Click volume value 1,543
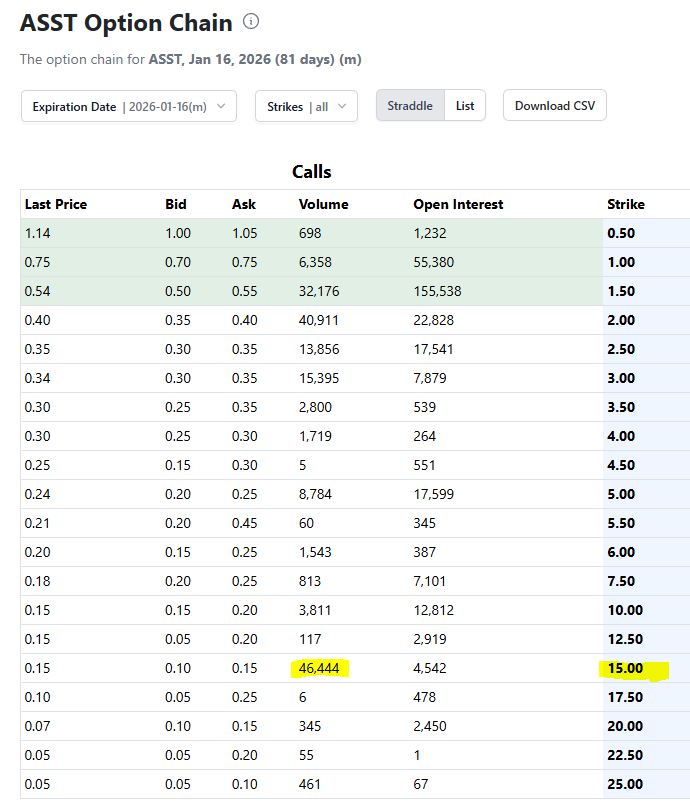Image resolution: width=690 pixels, height=808 pixels. [315, 552]
